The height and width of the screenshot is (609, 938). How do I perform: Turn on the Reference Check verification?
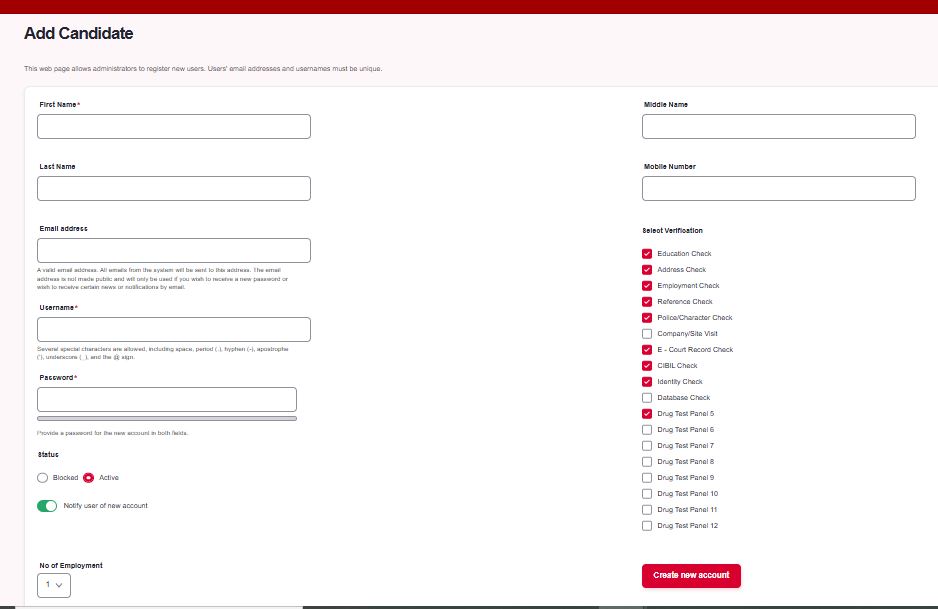pos(647,301)
